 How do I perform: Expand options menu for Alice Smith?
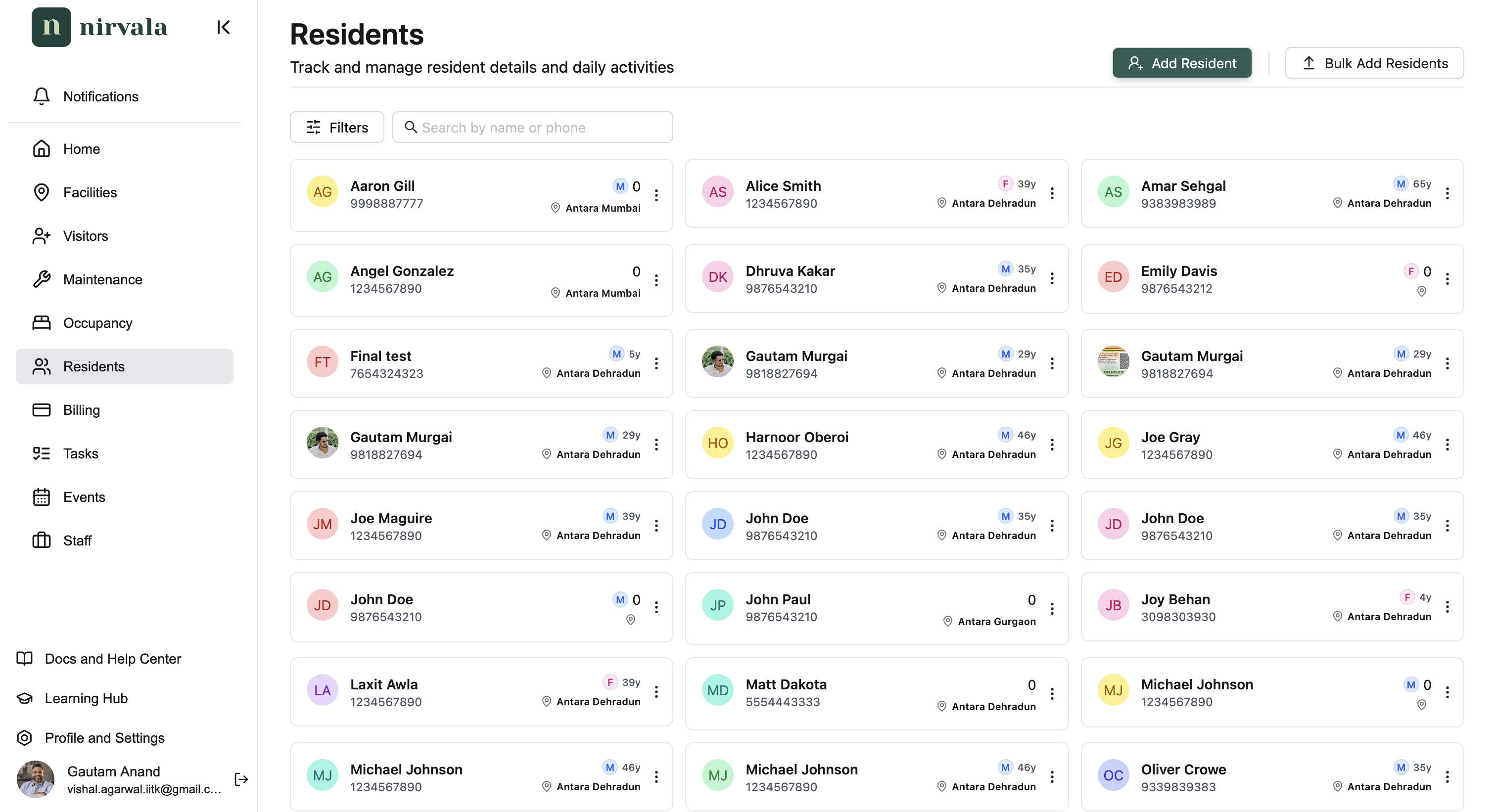[1052, 193]
